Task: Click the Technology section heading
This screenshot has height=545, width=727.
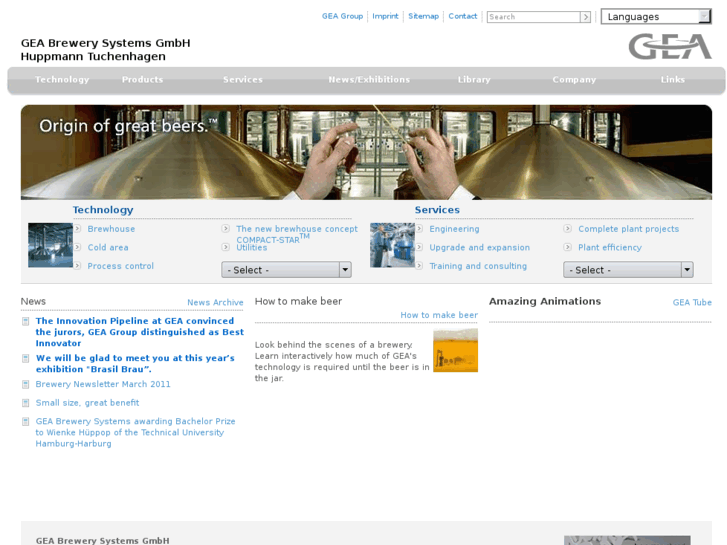Action: [x=103, y=210]
